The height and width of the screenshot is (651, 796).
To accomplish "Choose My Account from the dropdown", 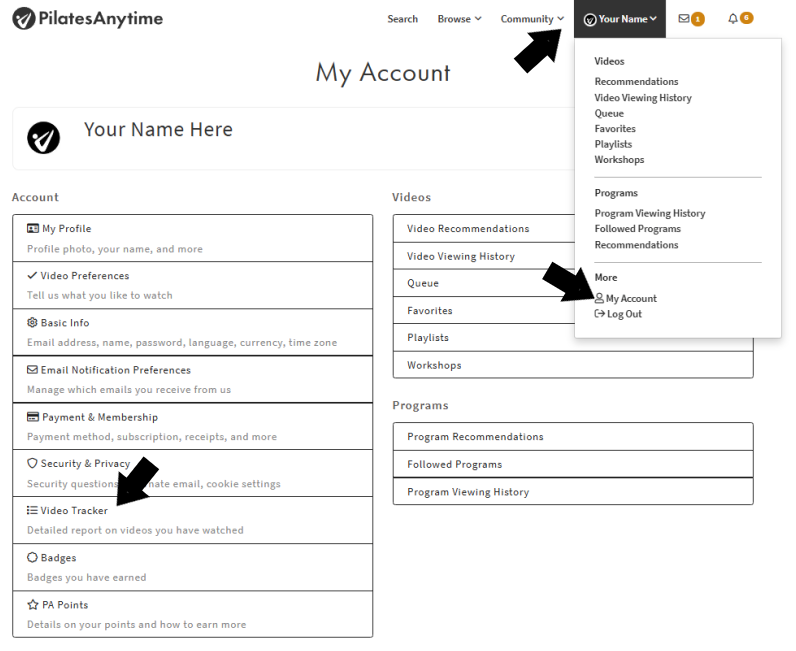I will (x=626, y=299).
